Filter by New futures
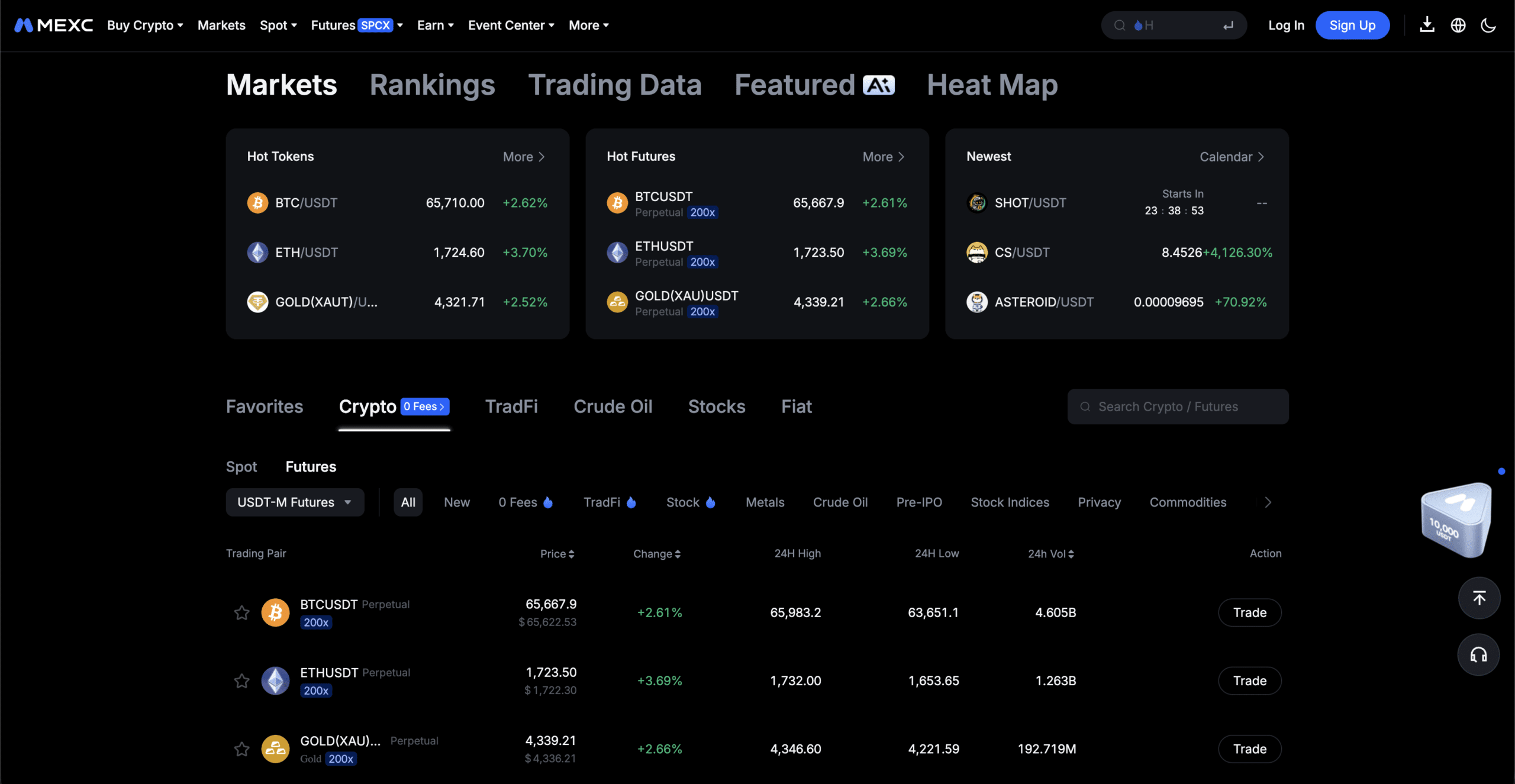 click(x=457, y=502)
